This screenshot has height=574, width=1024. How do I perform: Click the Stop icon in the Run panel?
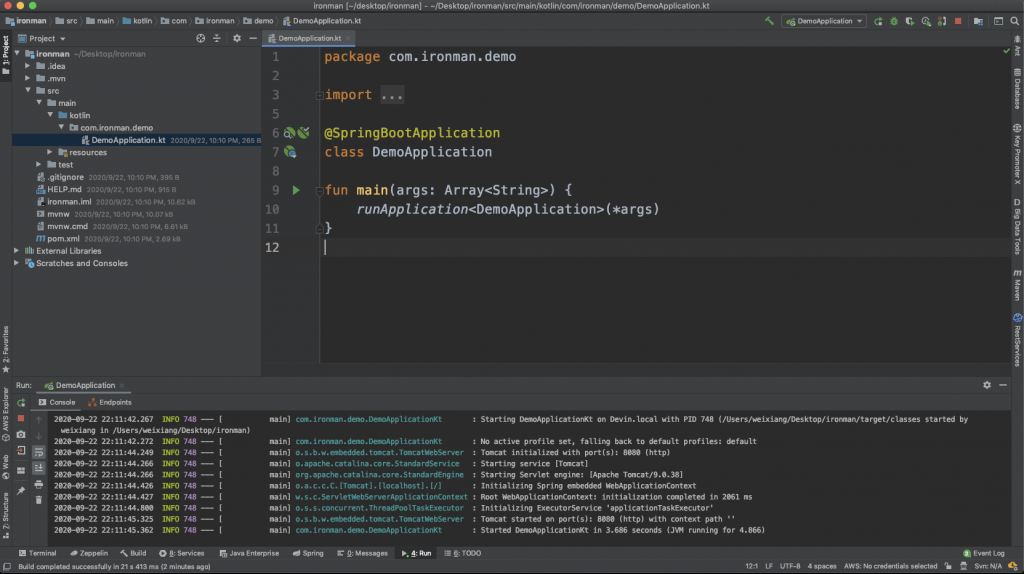pyautogui.click(x=21, y=419)
